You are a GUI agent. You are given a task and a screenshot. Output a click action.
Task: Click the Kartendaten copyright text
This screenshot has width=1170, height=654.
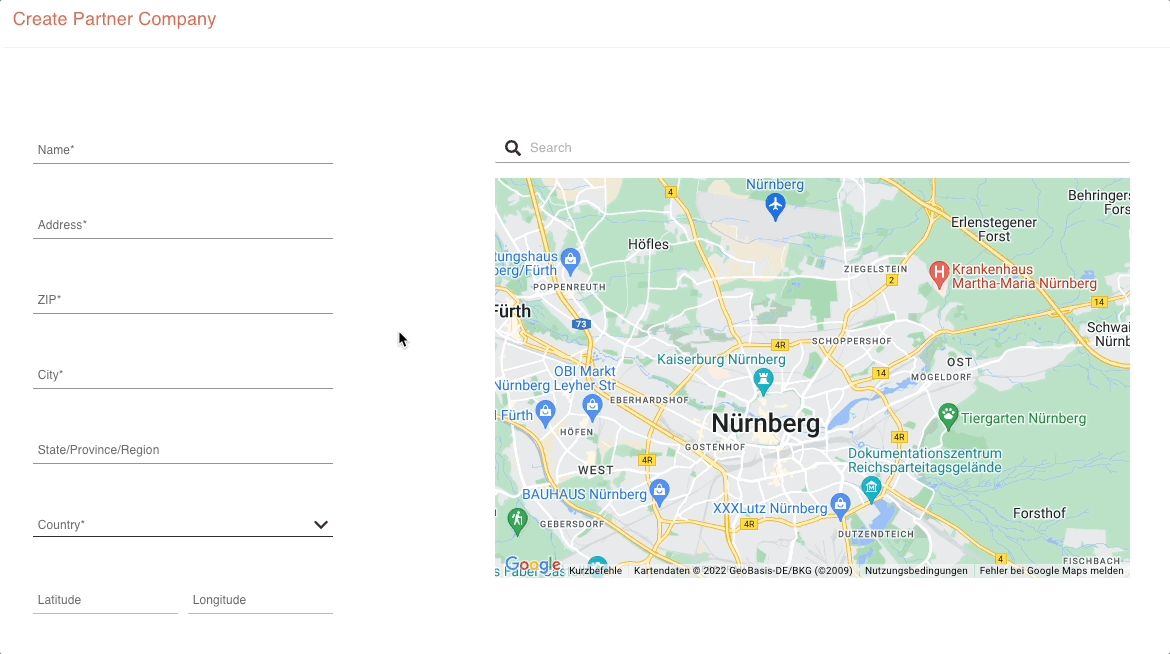click(743, 571)
